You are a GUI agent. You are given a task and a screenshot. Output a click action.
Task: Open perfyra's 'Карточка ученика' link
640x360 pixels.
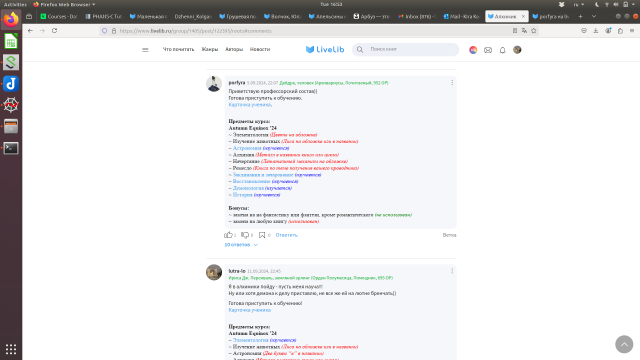250,104
